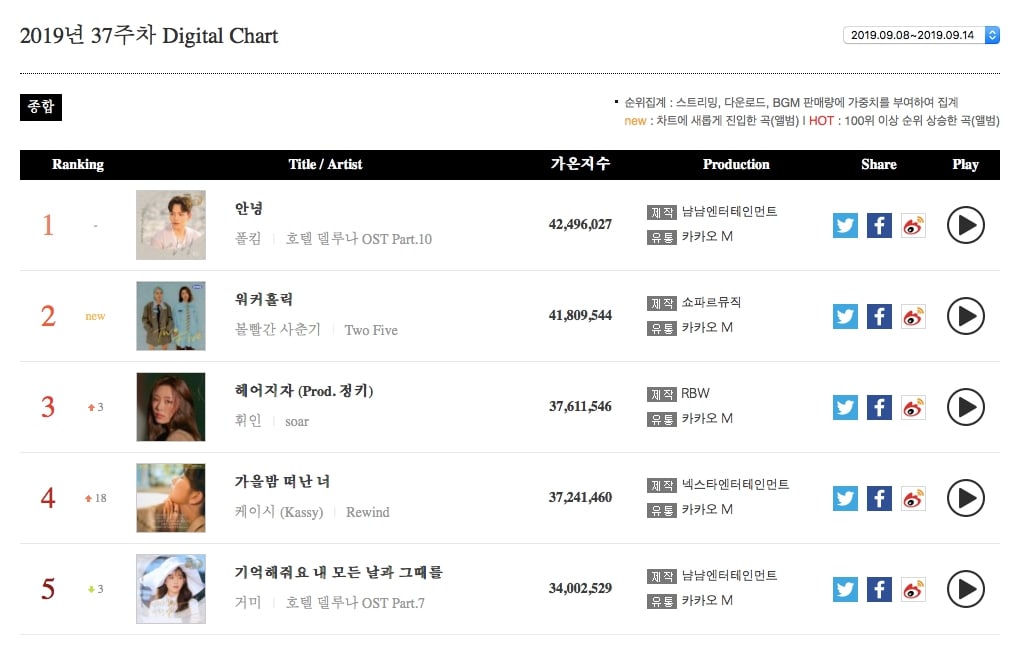Play the rank 4 song

(965, 498)
